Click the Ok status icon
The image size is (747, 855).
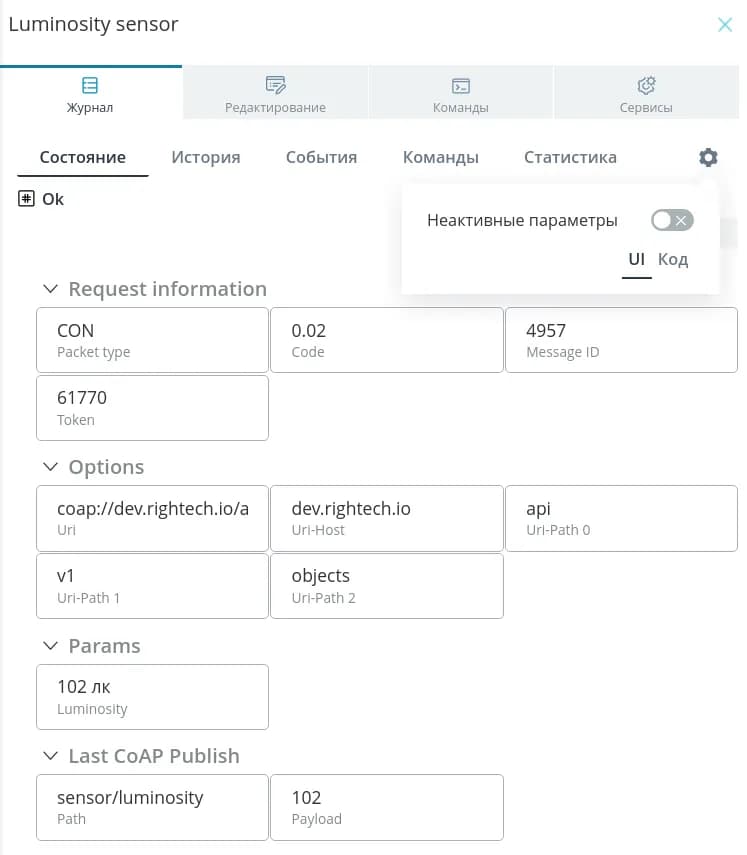click(x=27, y=199)
